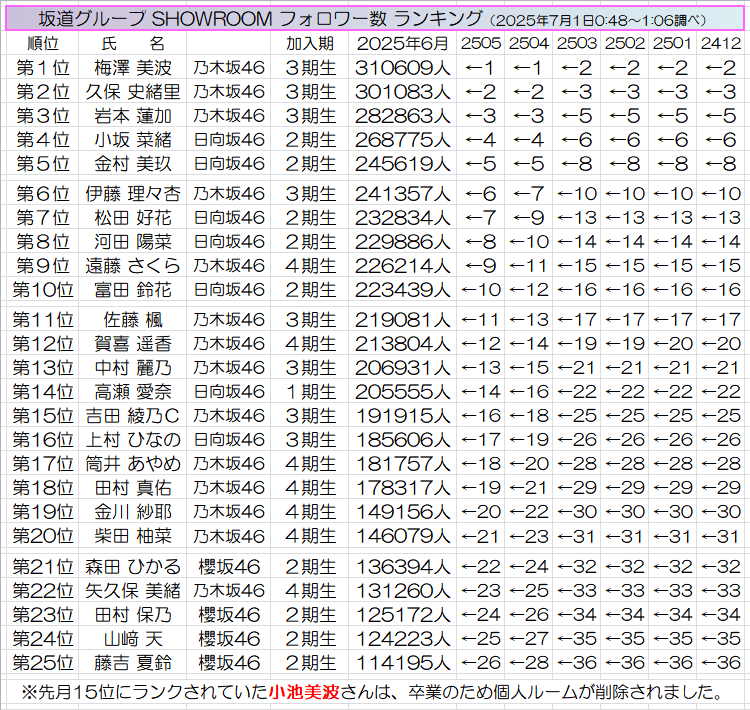The height and width of the screenshot is (710, 750).
Task: Click the follower count 245619人
Action: click(402, 164)
